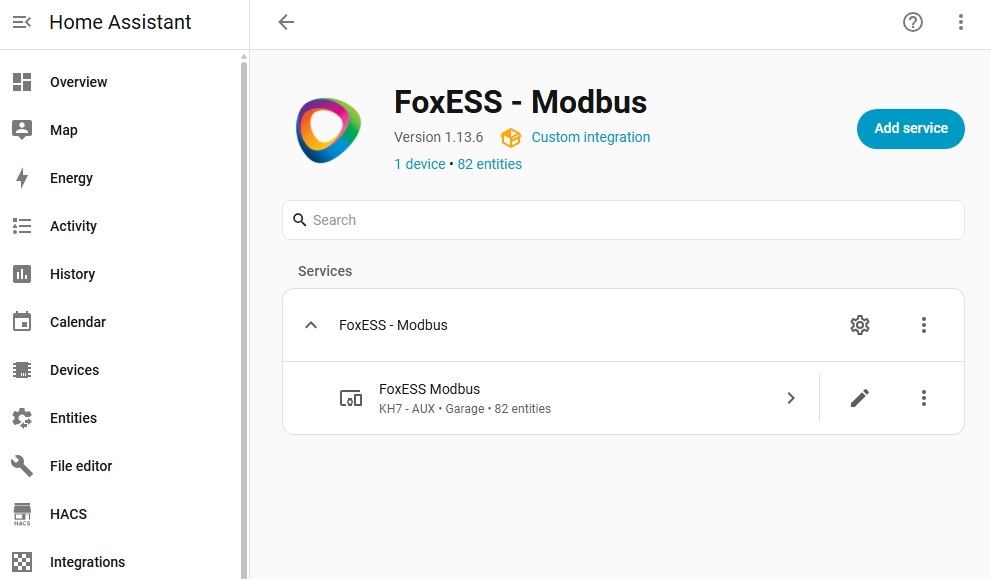
Task: Open File editor in the sidebar
Action: pos(120,466)
